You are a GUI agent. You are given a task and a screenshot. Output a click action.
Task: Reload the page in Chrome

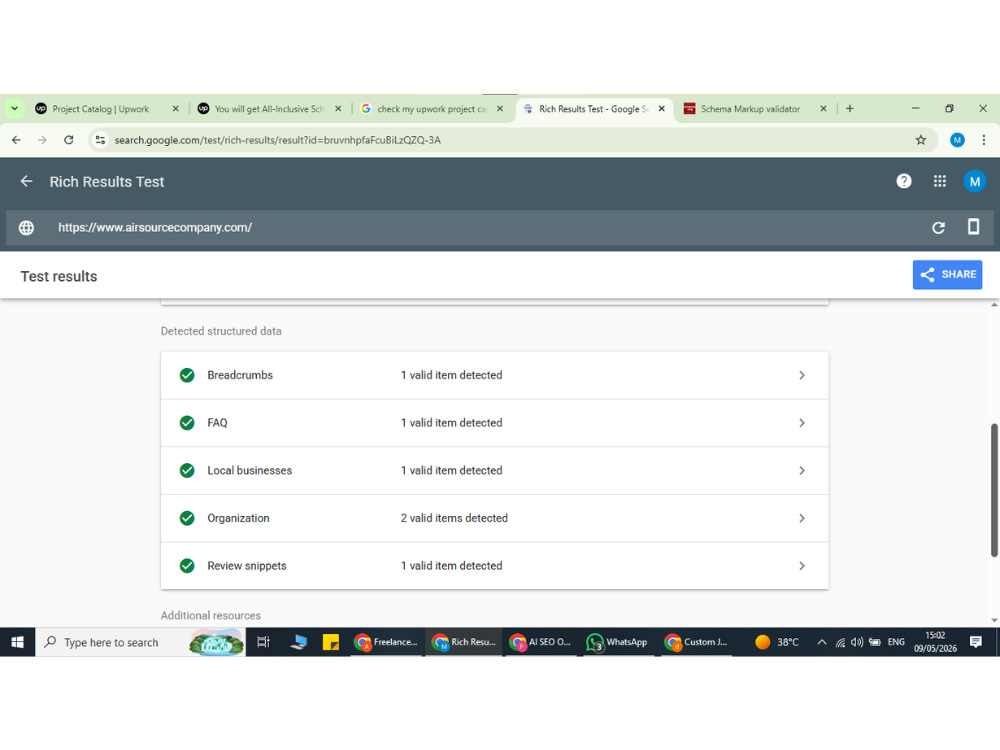[x=69, y=140]
